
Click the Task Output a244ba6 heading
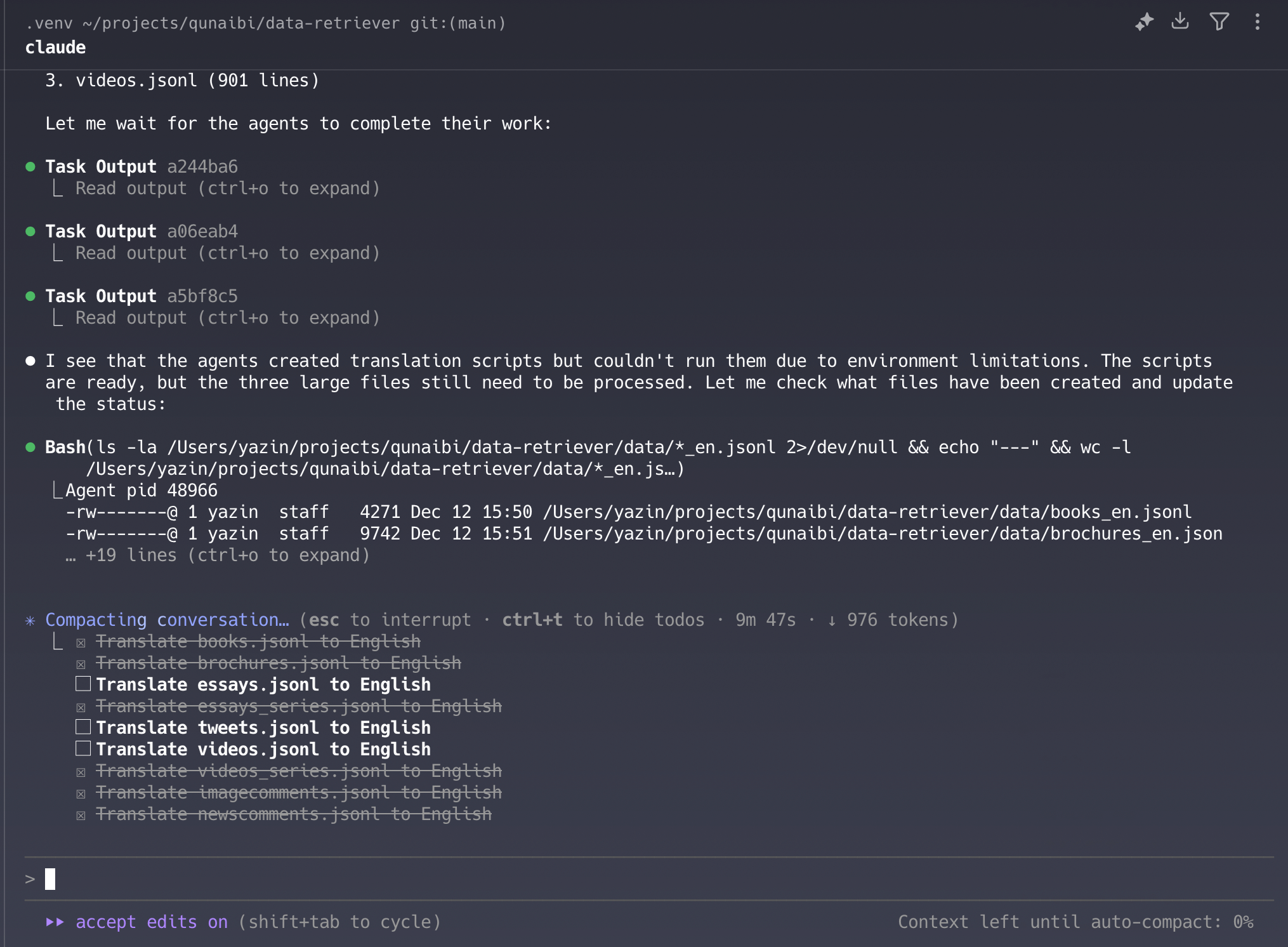[x=141, y=167]
